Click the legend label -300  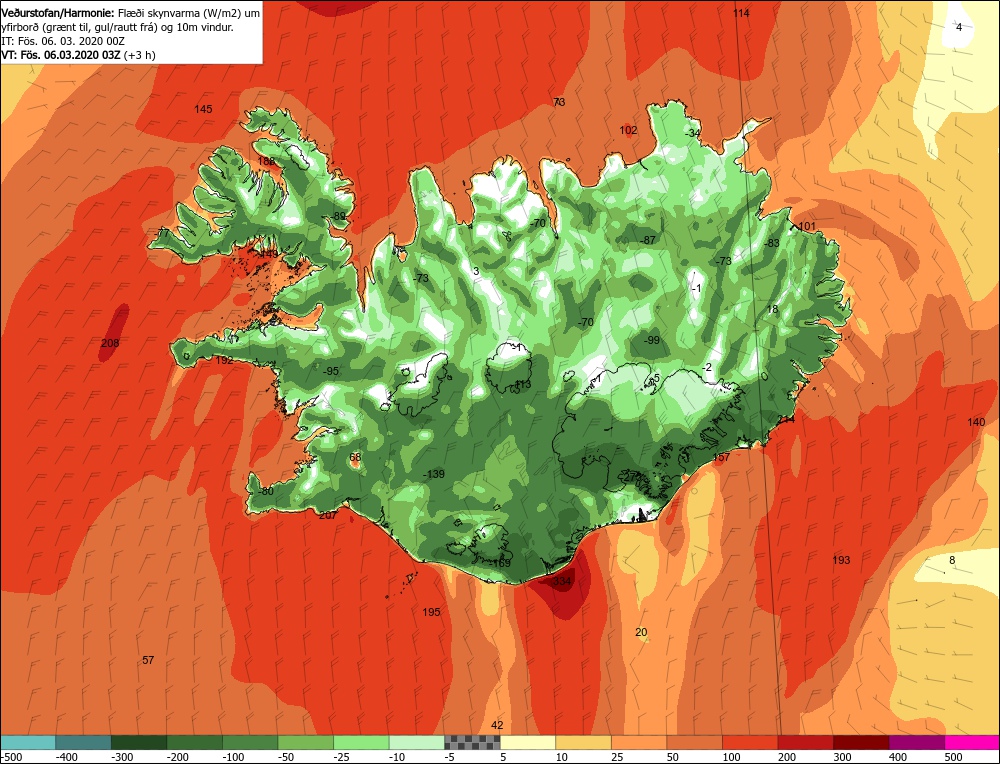pos(123,757)
